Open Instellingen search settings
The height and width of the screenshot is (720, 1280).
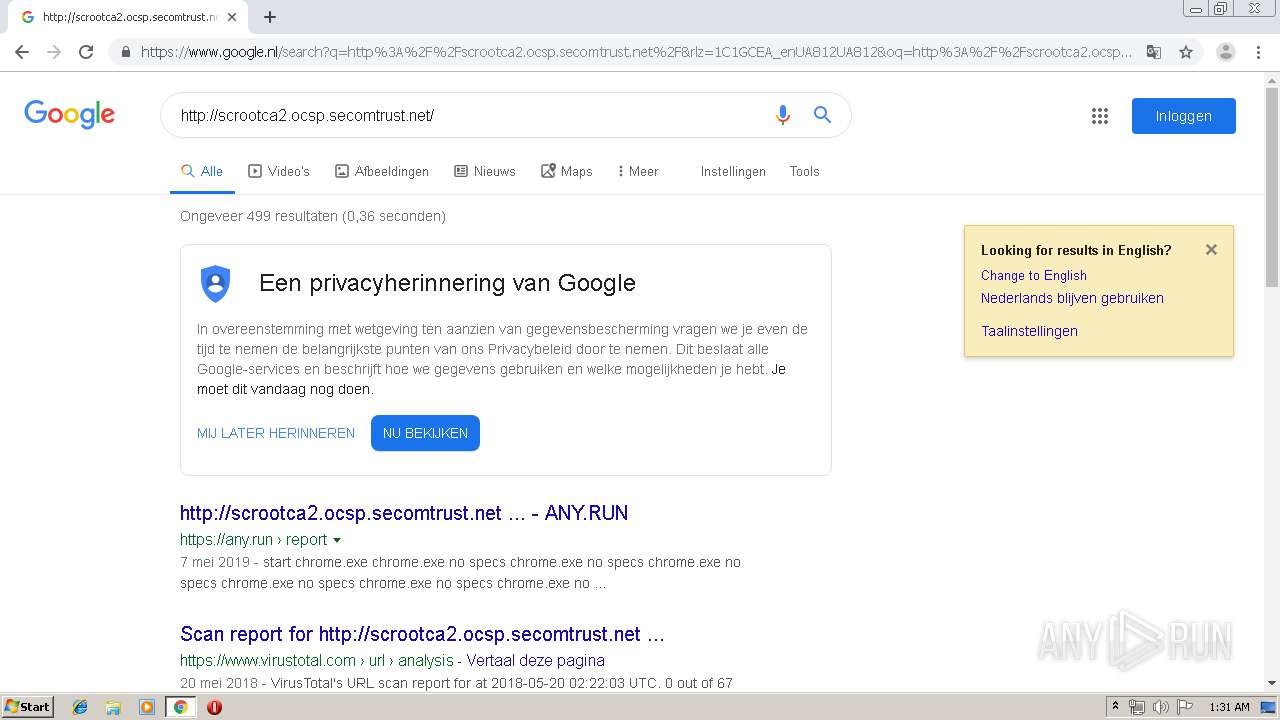[733, 171]
